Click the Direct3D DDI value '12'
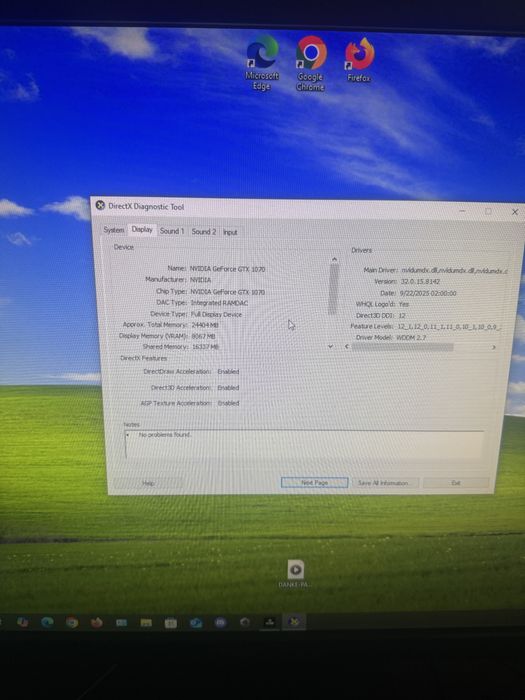 click(401, 315)
